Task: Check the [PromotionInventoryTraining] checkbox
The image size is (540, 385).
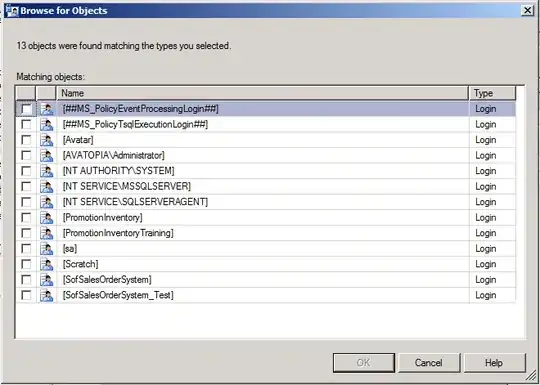Action: (26, 233)
